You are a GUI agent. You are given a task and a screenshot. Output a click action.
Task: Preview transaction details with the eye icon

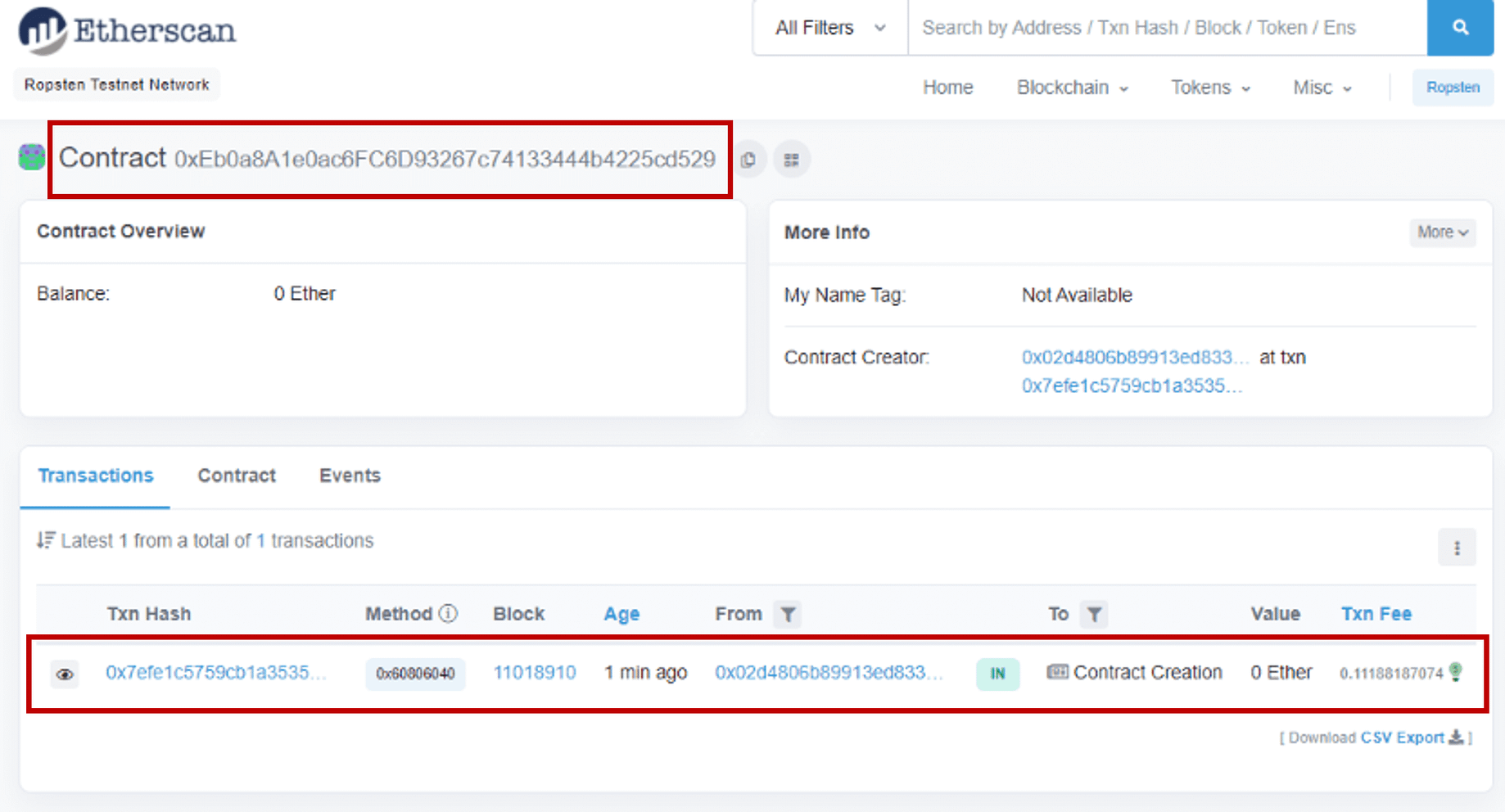pyautogui.click(x=65, y=674)
